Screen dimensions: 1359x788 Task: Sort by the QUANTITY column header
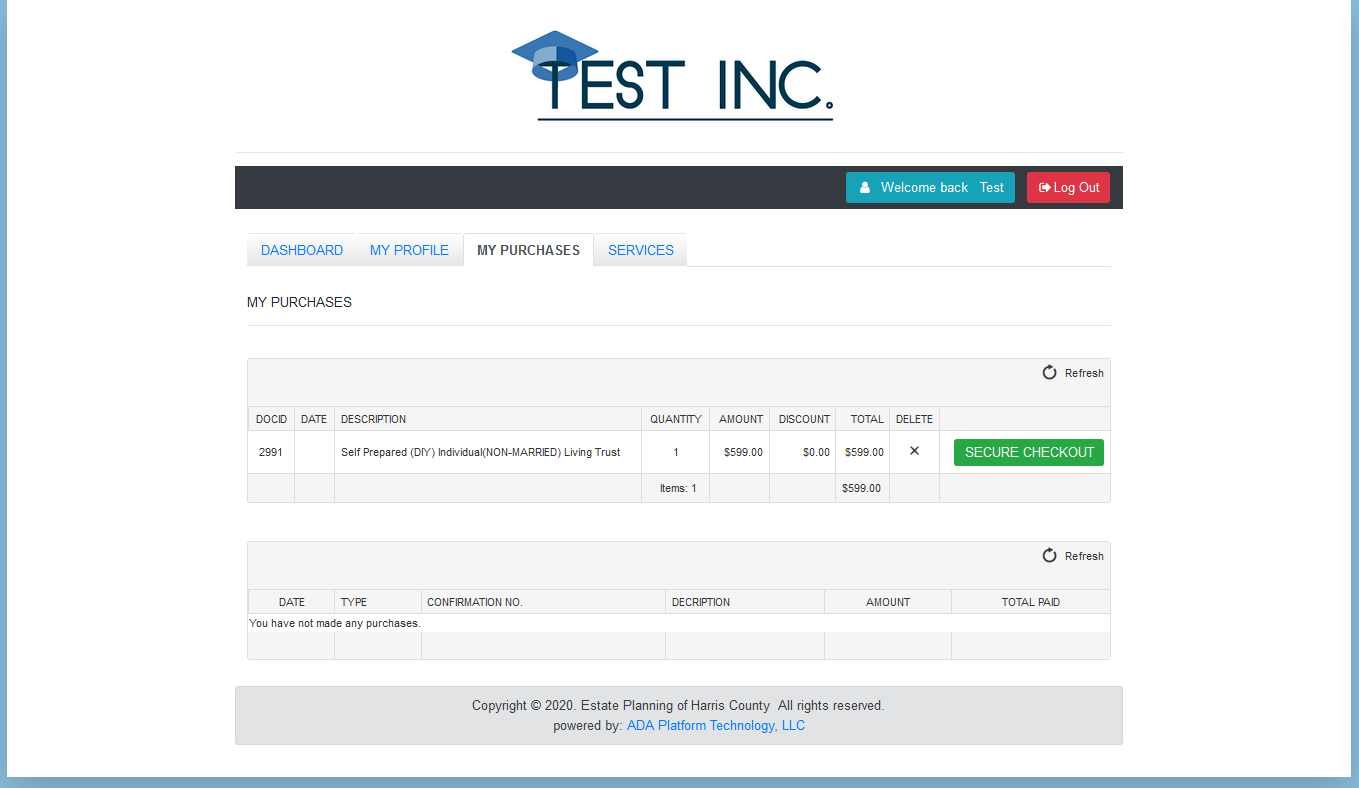click(675, 419)
